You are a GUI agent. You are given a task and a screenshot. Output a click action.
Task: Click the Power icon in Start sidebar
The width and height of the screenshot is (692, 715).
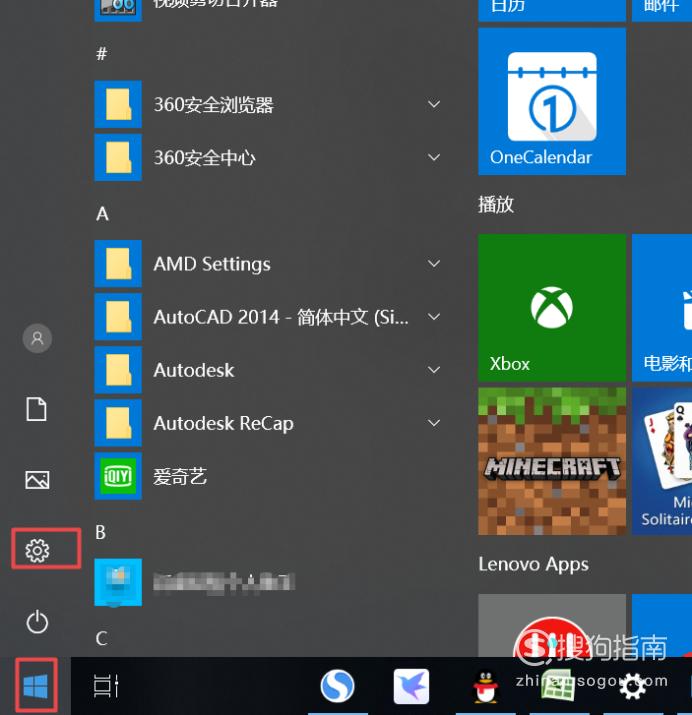(x=37, y=622)
